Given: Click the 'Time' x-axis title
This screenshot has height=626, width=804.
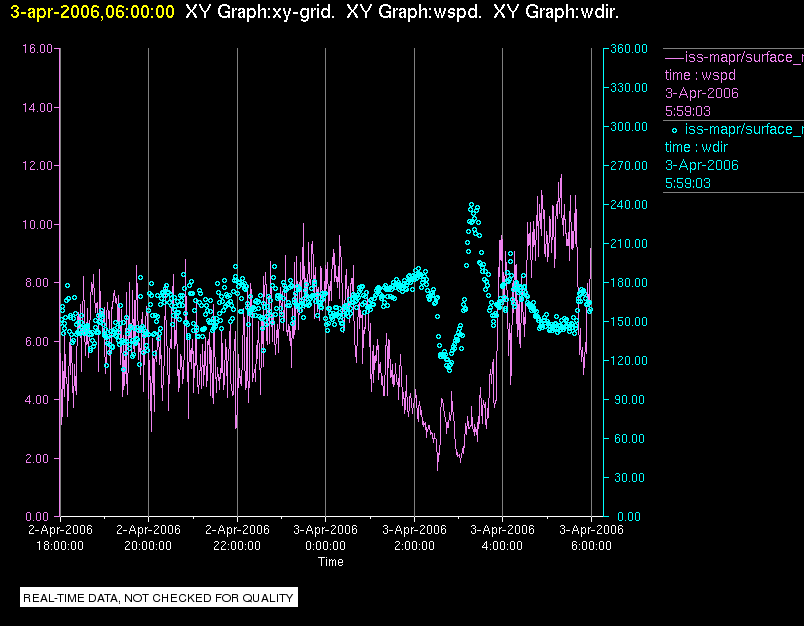Looking at the screenshot, I should tap(331, 562).
